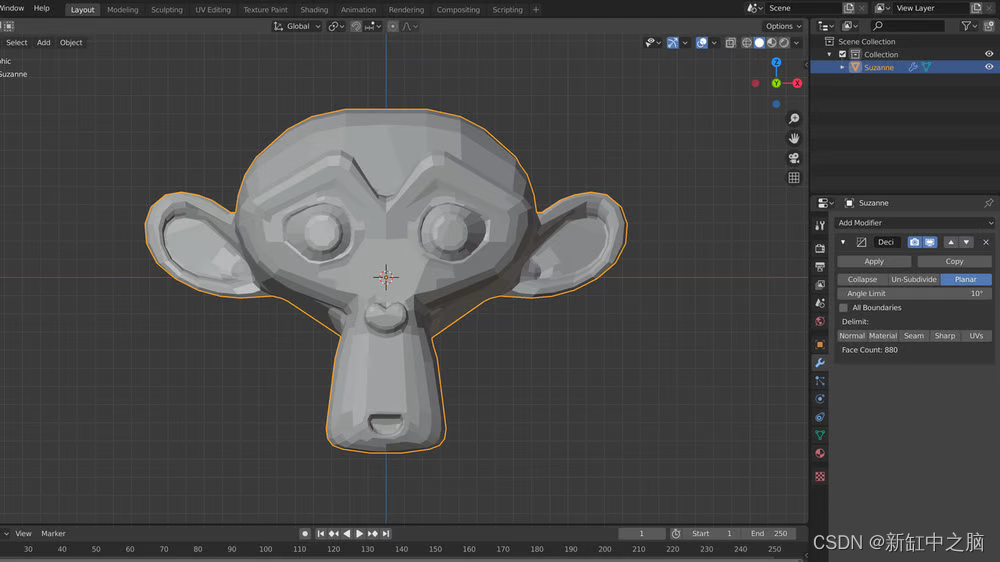Image resolution: width=1000 pixels, height=562 pixels.
Task: Click the camera view icon in viewport
Action: [794, 158]
